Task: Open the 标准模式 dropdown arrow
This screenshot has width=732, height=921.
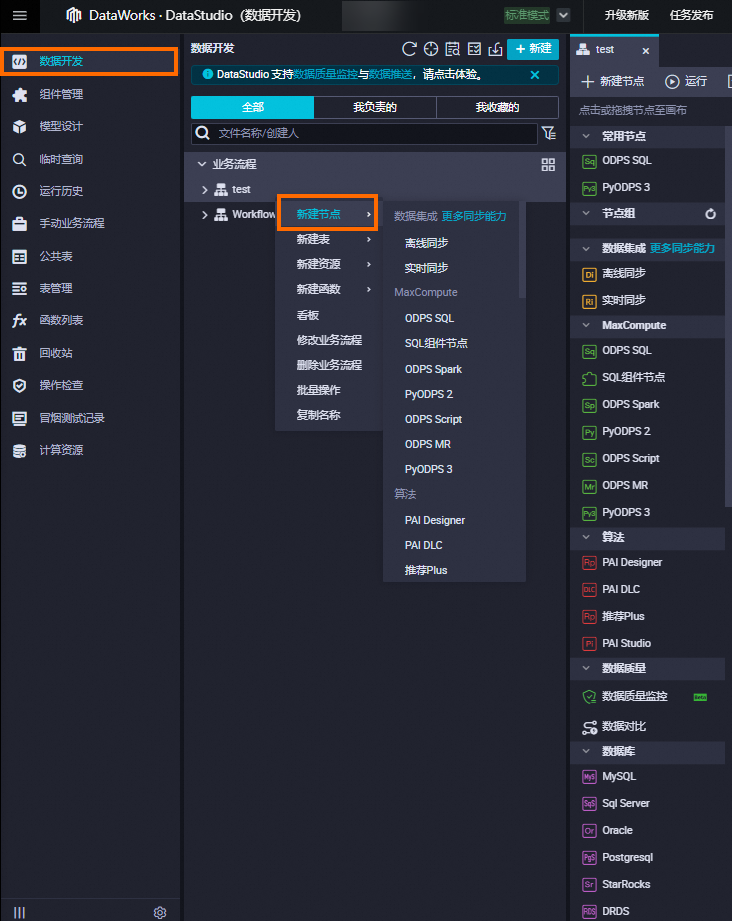Action: (563, 15)
